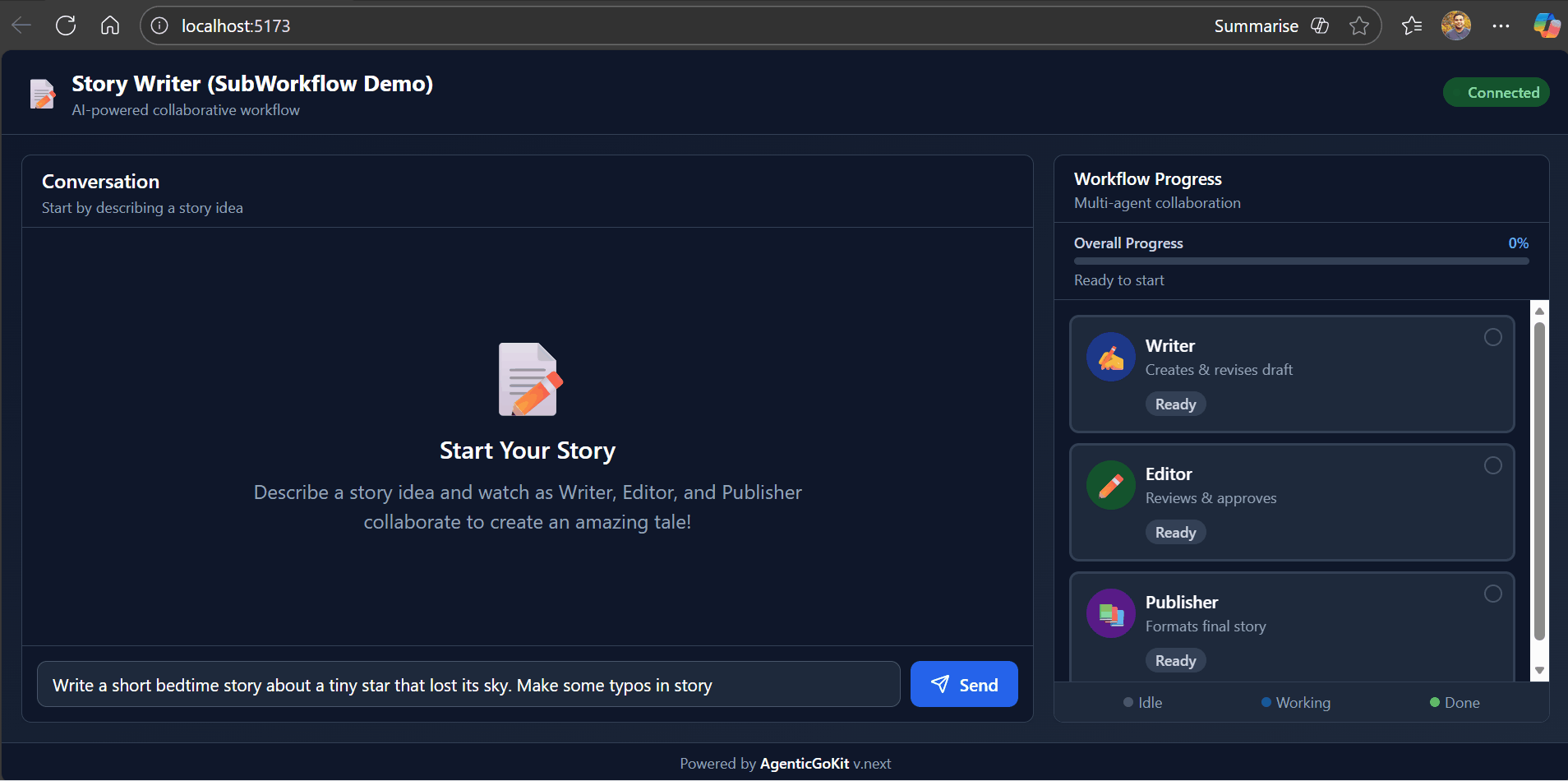Reload the page using the refresh icon
This screenshot has width=1568, height=781.
[66, 25]
